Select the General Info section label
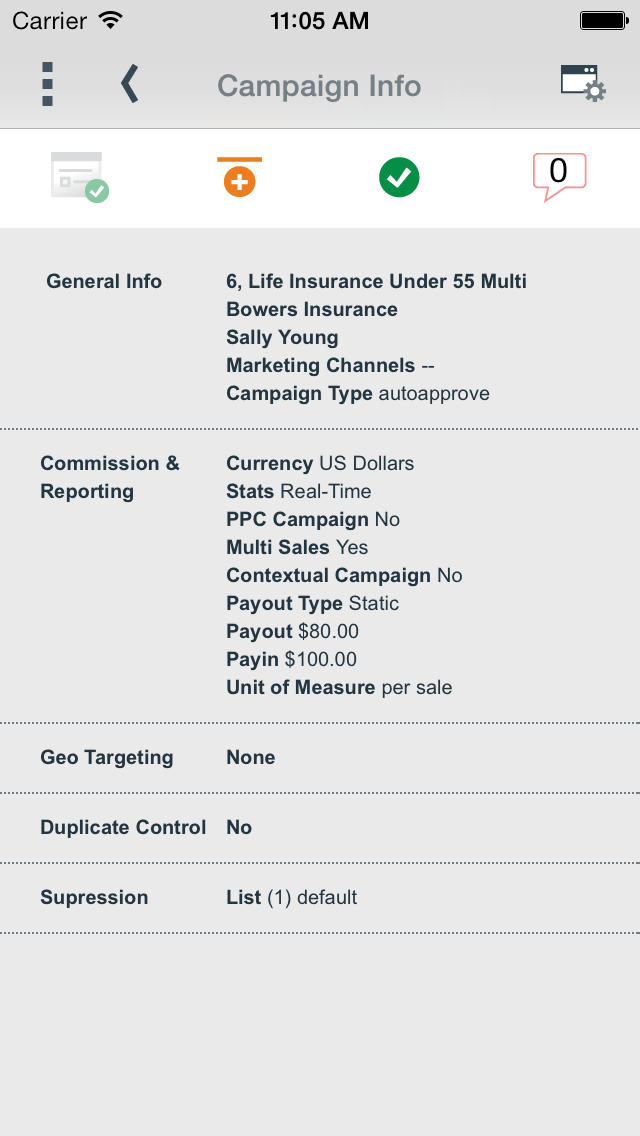The image size is (640, 1136). [x=104, y=282]
